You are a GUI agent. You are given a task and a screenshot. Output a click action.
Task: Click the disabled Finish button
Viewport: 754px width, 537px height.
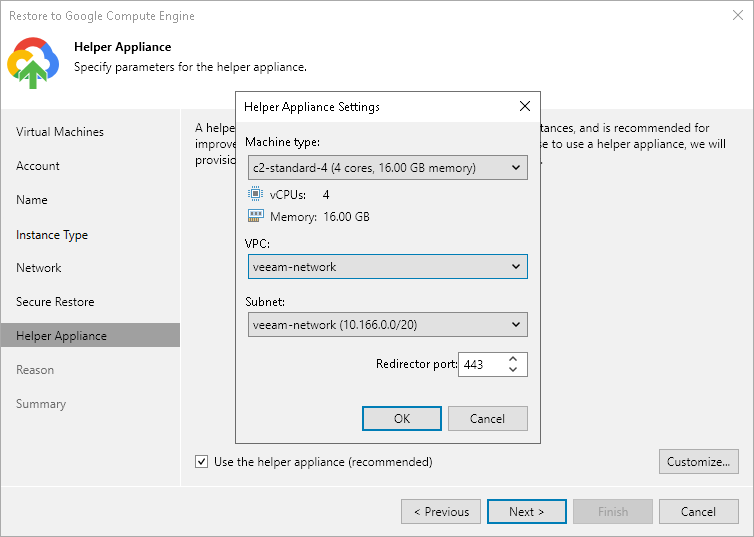(x=613, y=512)
